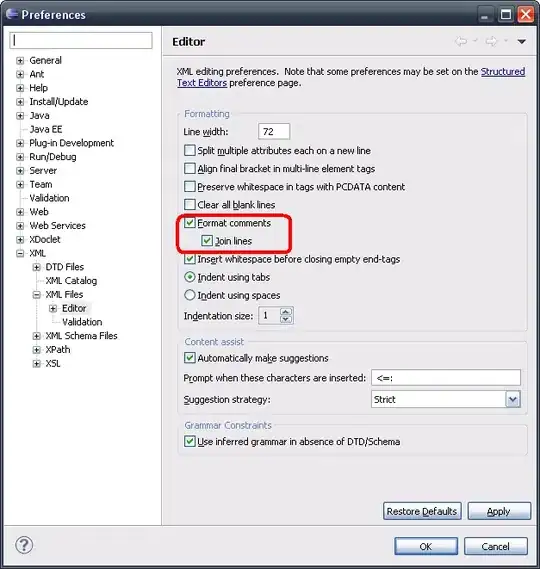The height and width of the screenshot is (569, 540).
Task: Select Indent using spaces
Action: (190, 295)
